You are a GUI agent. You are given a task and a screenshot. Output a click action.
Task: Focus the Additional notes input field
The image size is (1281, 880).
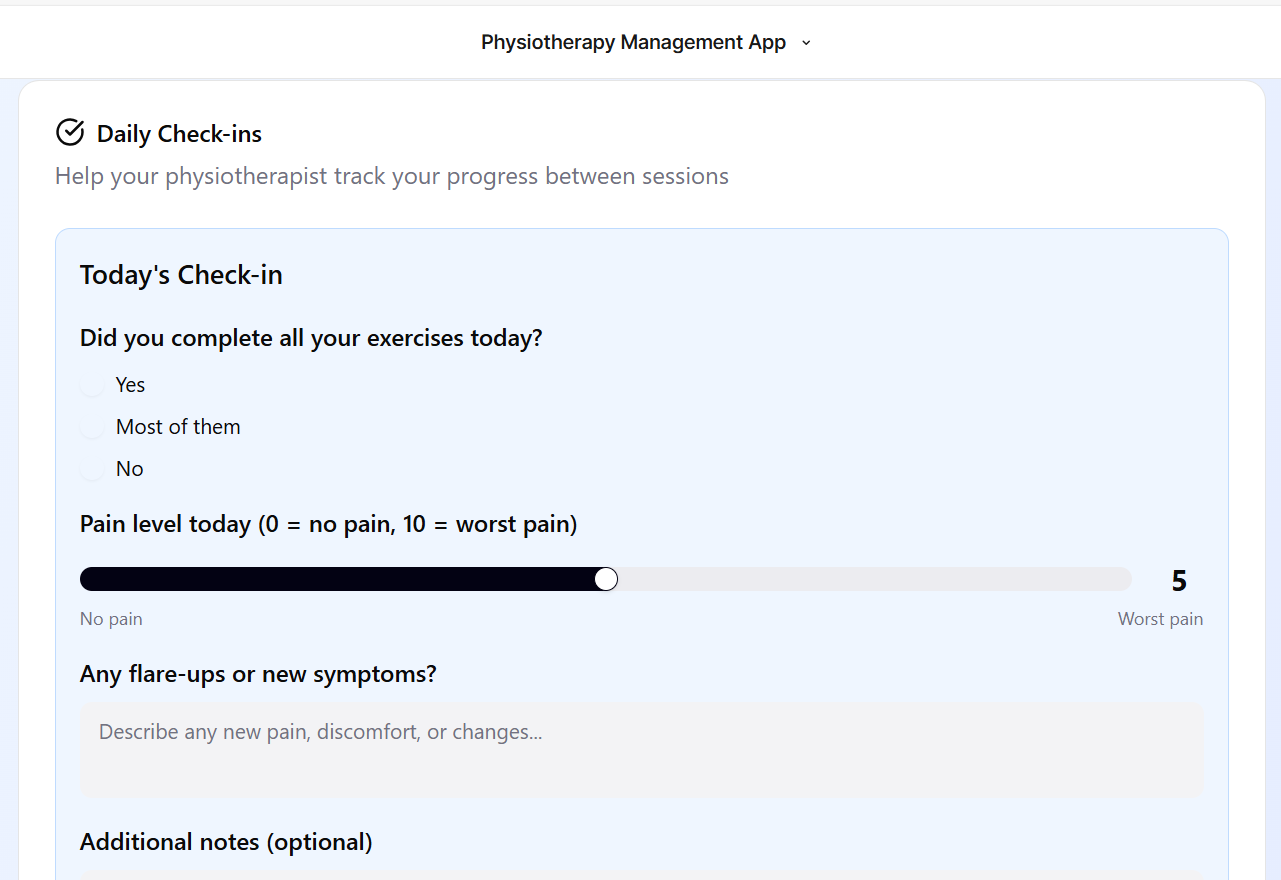640,875
